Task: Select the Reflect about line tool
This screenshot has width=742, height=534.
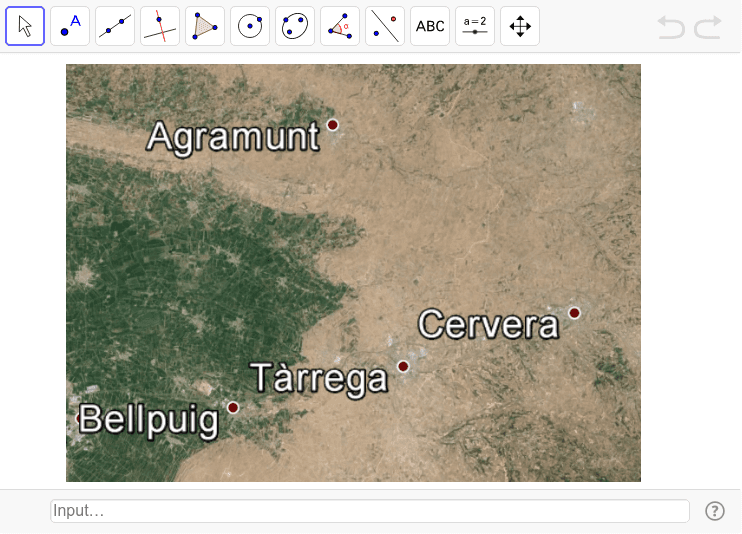Action: (385, 26)
